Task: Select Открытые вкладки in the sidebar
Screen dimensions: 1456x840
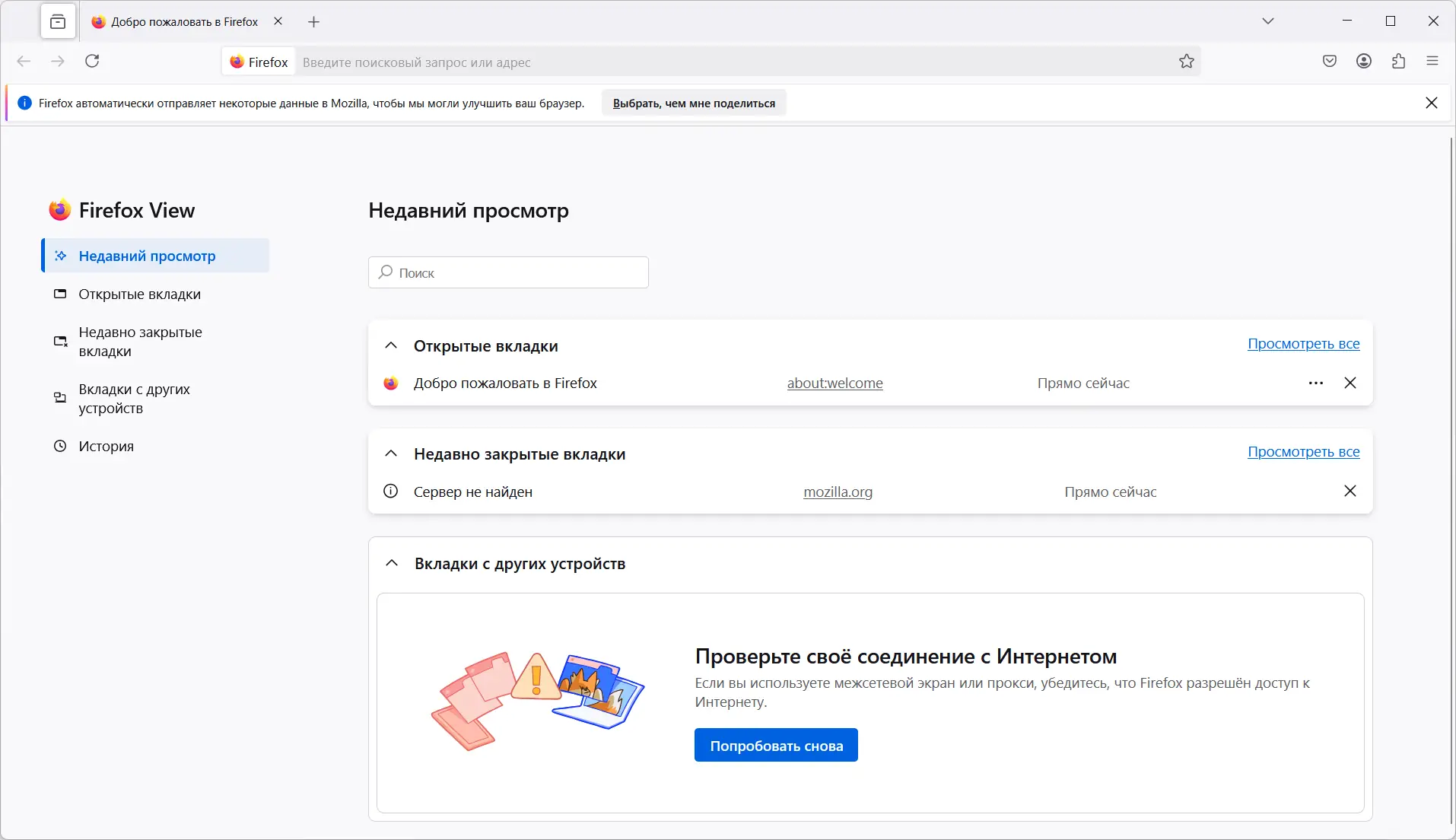Action: 139,294
